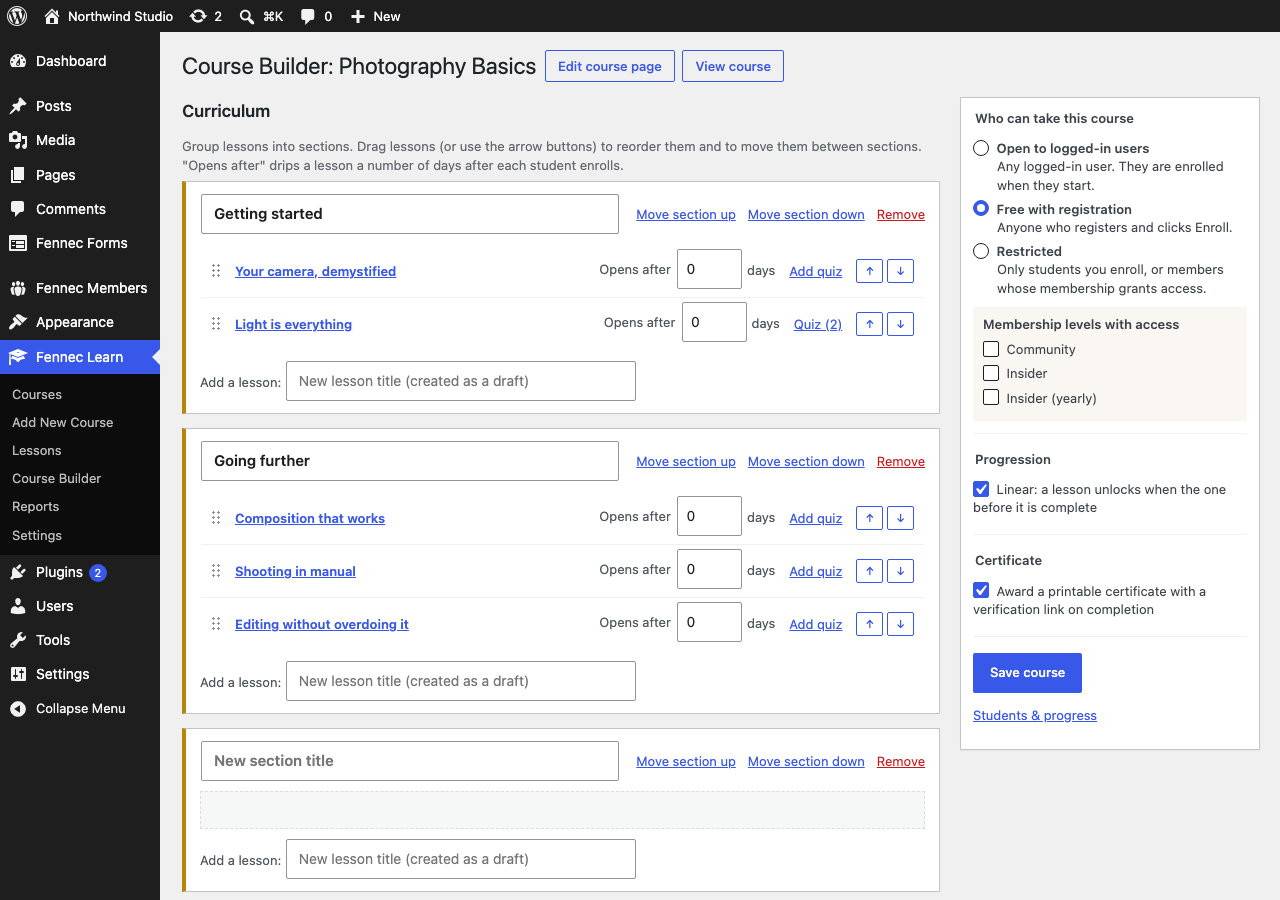
Task: Click the 'Going further' section title field
Action: tap(410, 461)
